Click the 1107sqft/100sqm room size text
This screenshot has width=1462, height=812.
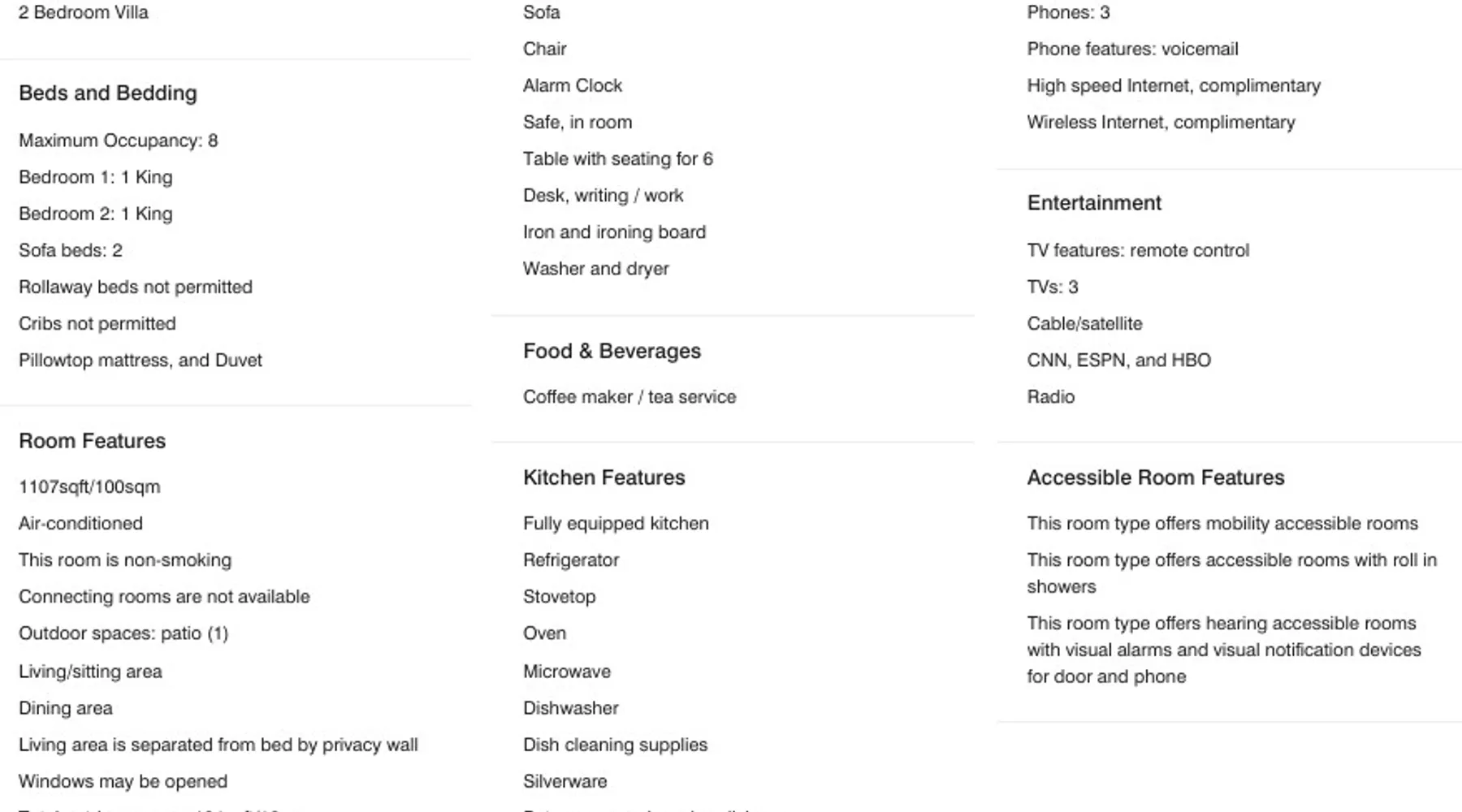click(89, 486)
